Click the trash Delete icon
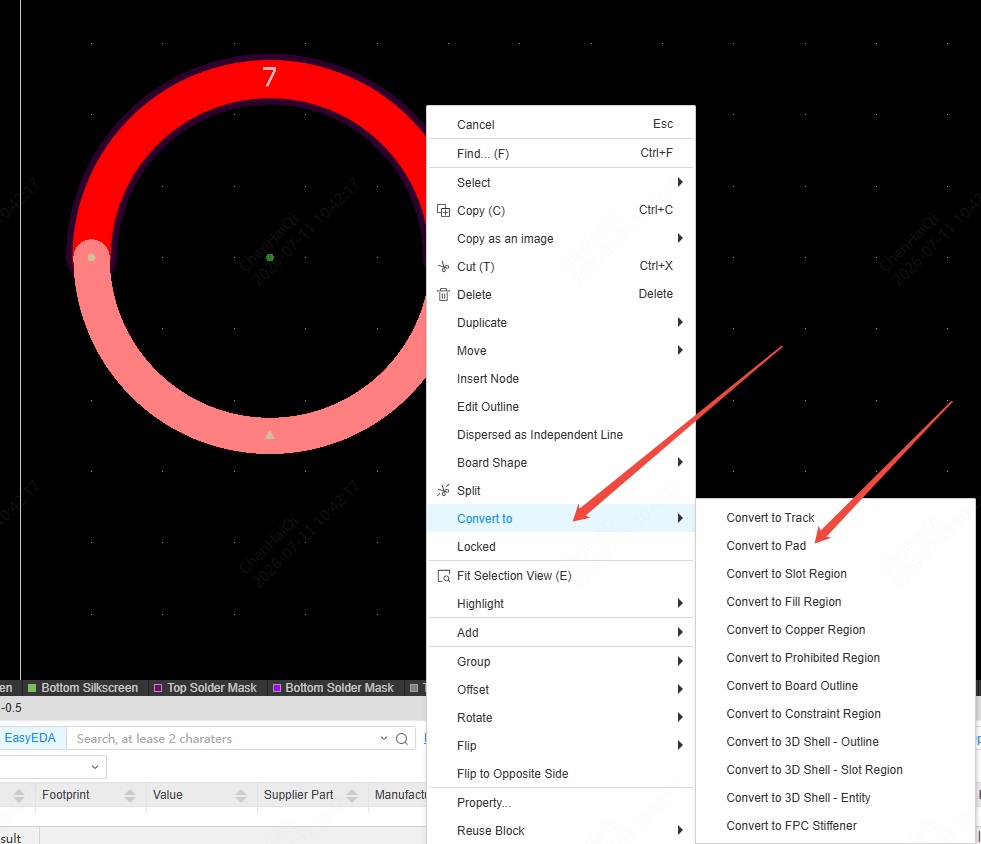This screenshot has width=981, height=844. click(x=443, y=295)
